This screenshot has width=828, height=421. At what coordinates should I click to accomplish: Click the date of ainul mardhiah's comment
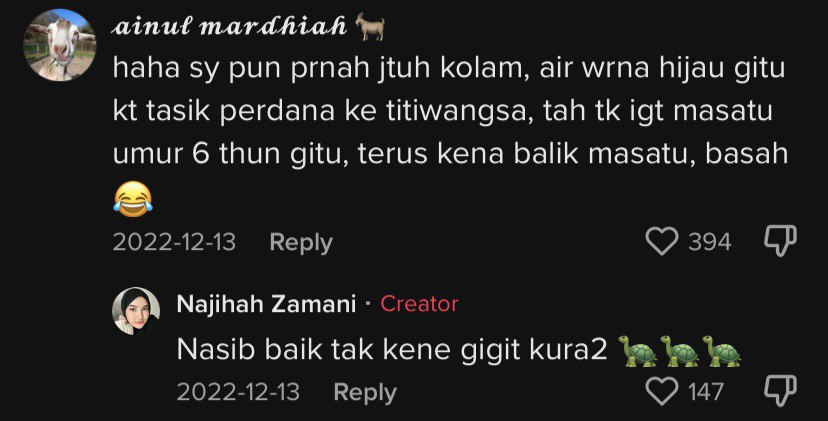(x=174, y=242)
